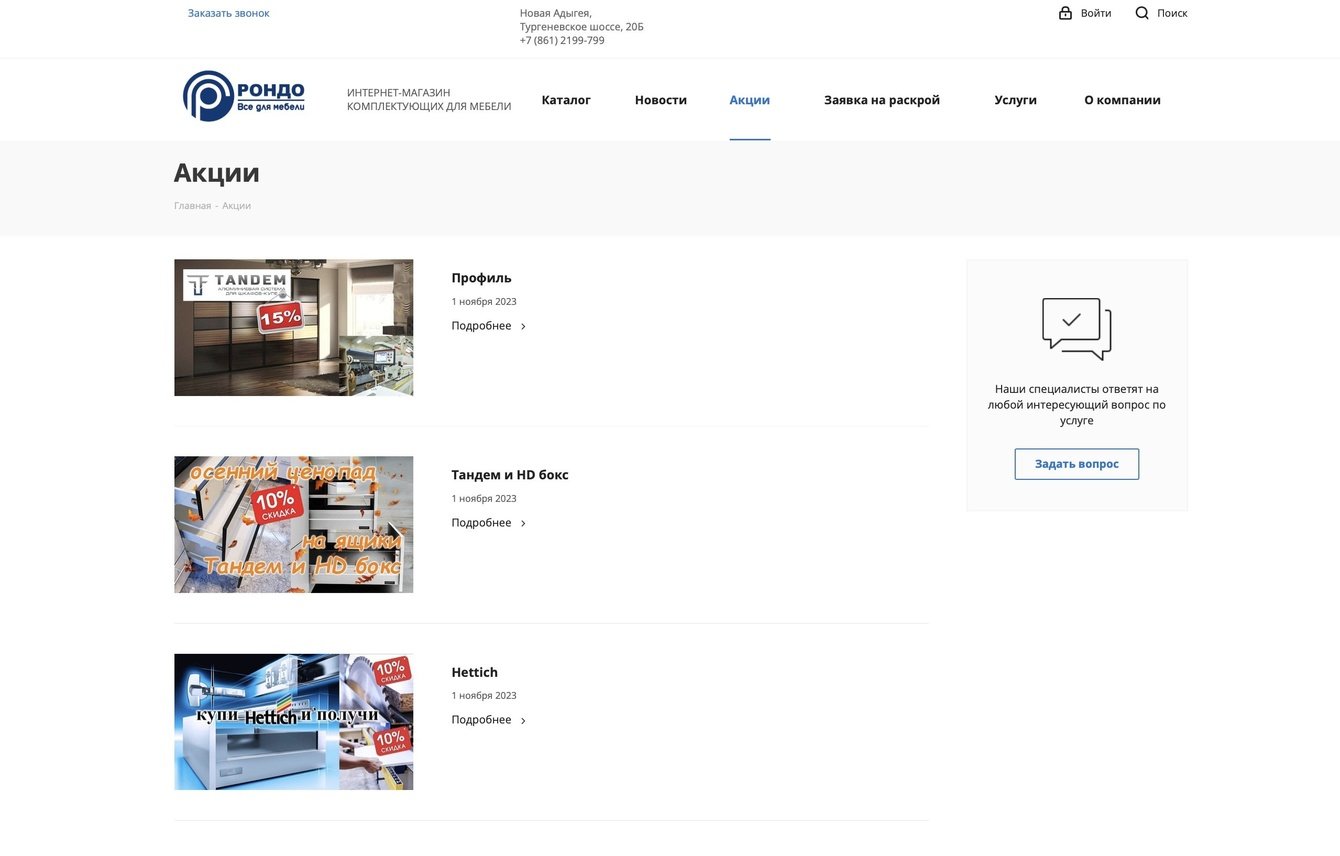Click the phone number +7 (861) 2199-799

click(562, 41)
